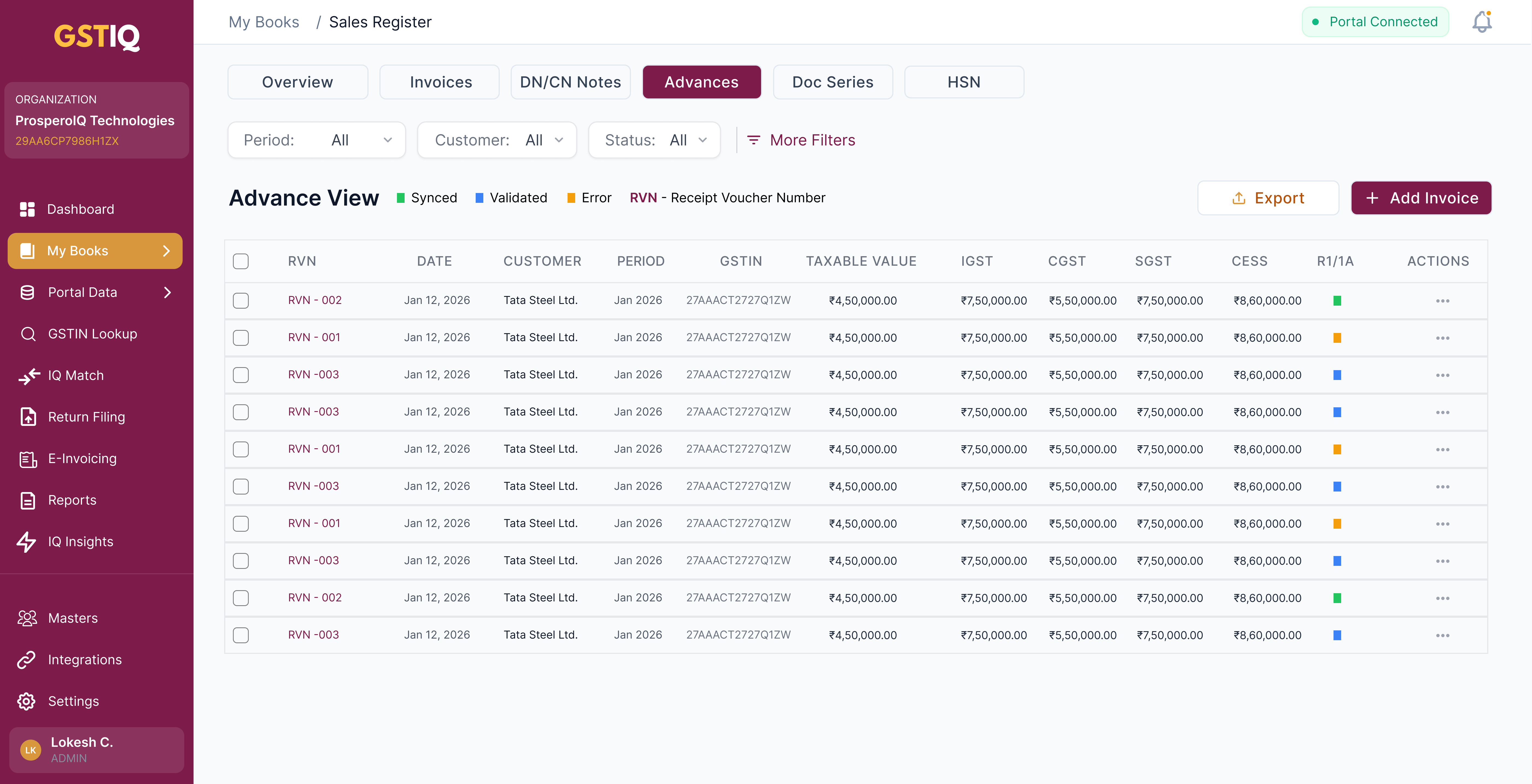Screen dimensions: 1532x784
Task: Open actions menu for second RVN - 002 row
Action: (x=1442, y=598)
